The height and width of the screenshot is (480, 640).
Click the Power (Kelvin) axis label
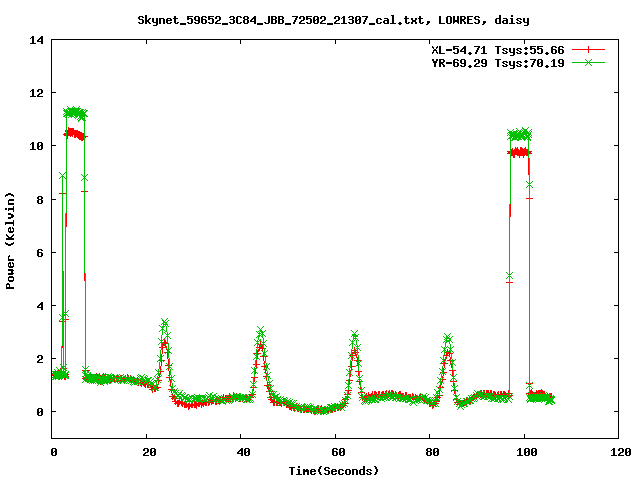tap(10, 241)
